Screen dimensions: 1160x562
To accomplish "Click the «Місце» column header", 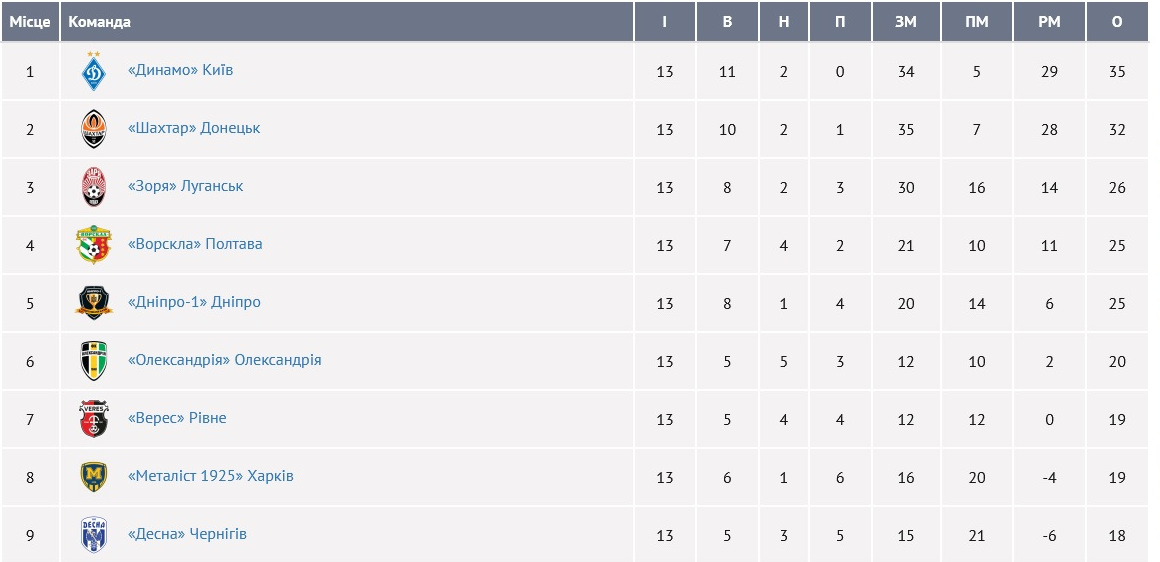I will 30,22.
